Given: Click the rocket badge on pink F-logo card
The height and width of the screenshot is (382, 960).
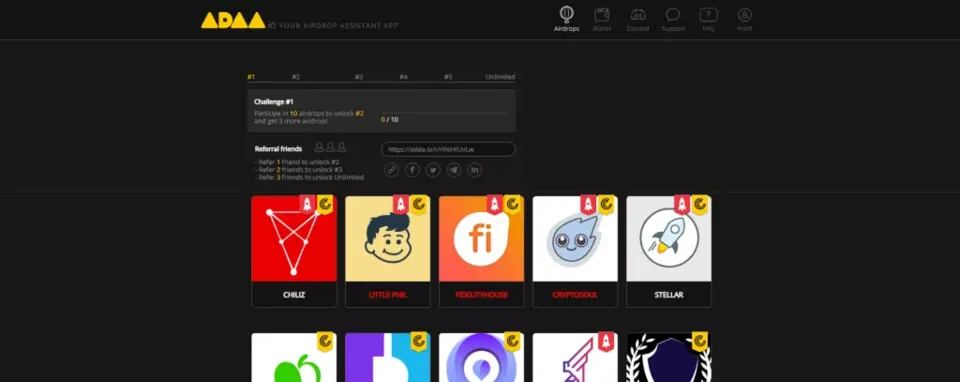Looking at the screenshot, I should [606, 342].
